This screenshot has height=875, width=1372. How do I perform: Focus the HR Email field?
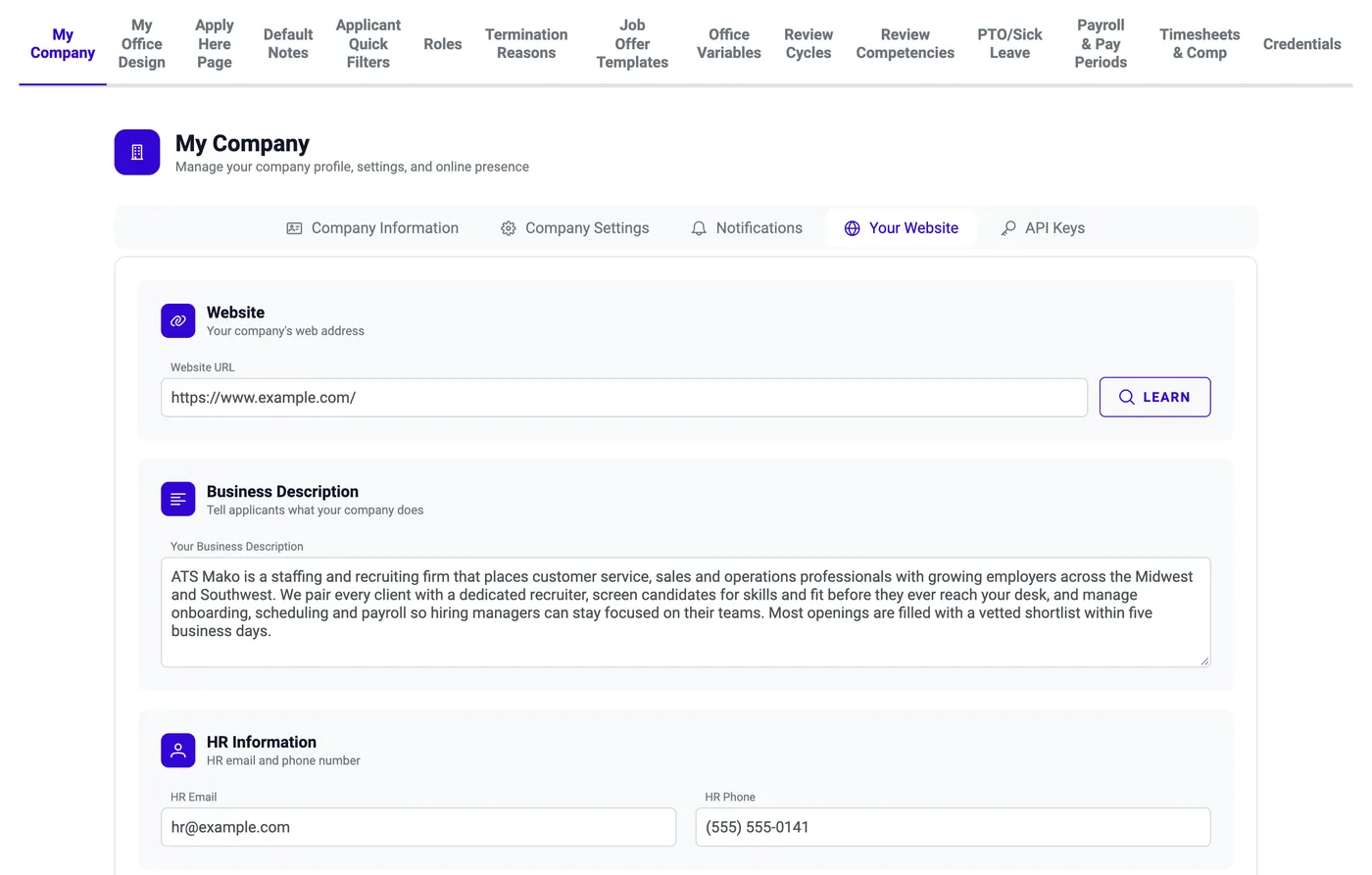[x=418, y=827]
